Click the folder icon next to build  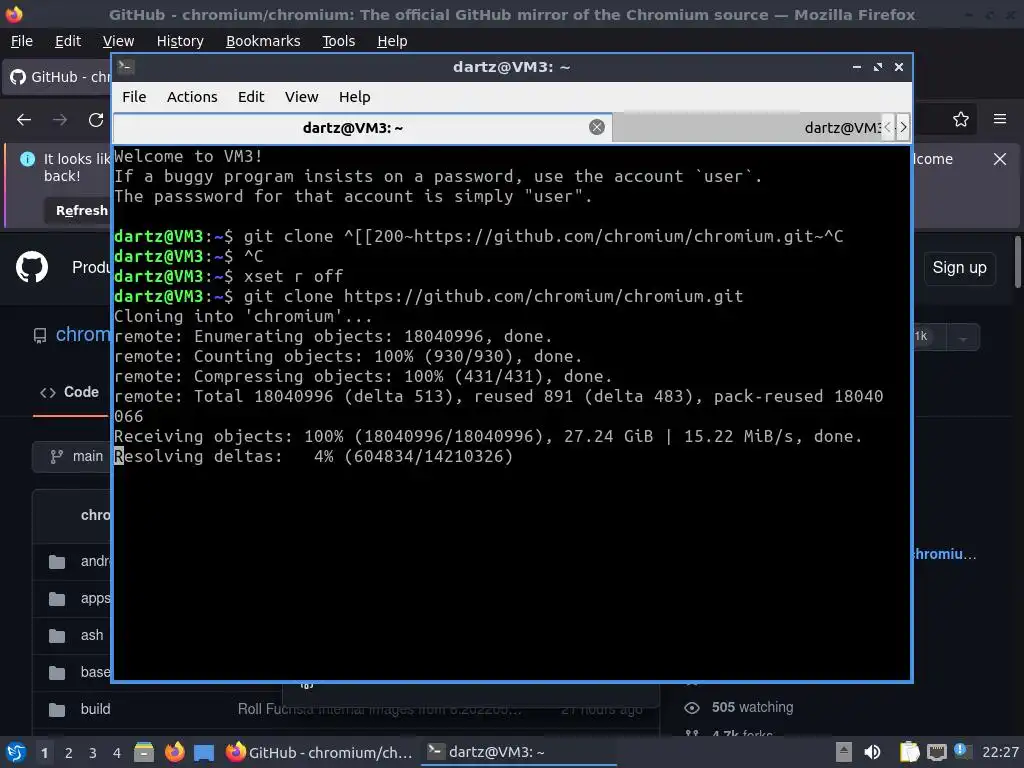(x=57, y=710)
